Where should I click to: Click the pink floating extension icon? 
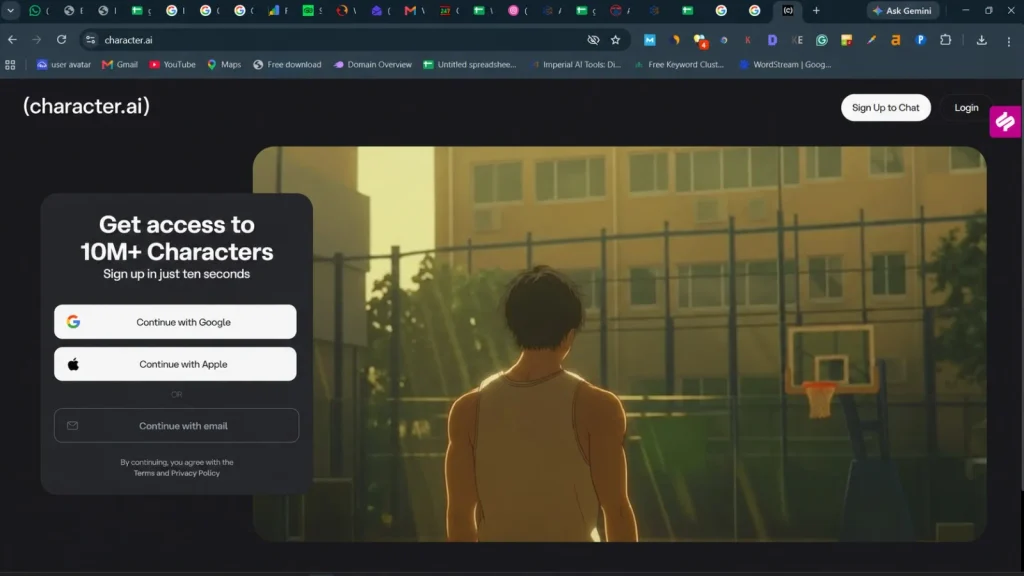(1005, 121)
